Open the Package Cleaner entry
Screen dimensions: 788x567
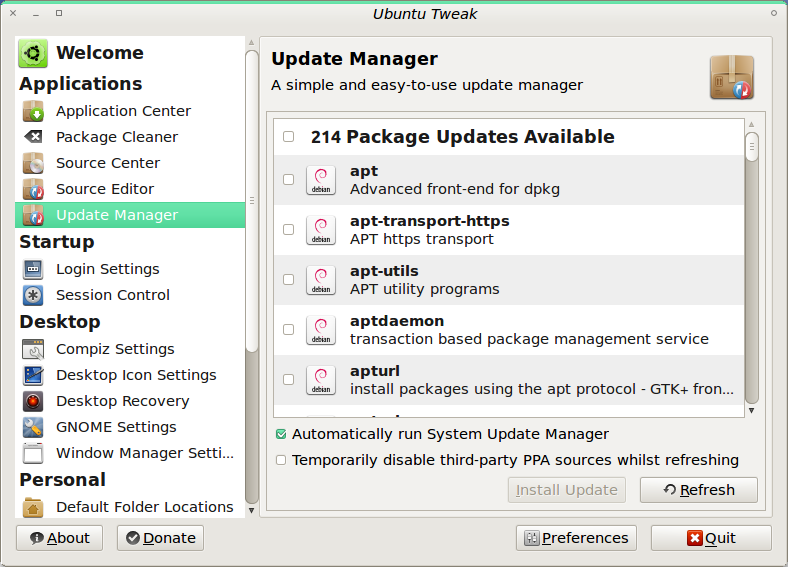[x=130, y=137]
